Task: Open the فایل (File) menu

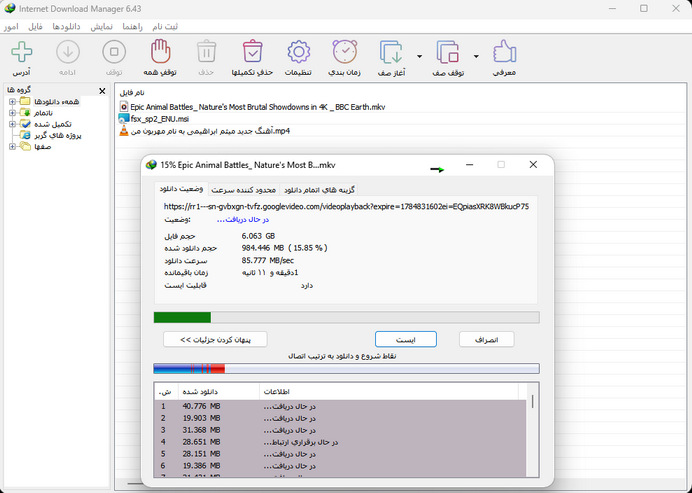Action: pos(35,27)
